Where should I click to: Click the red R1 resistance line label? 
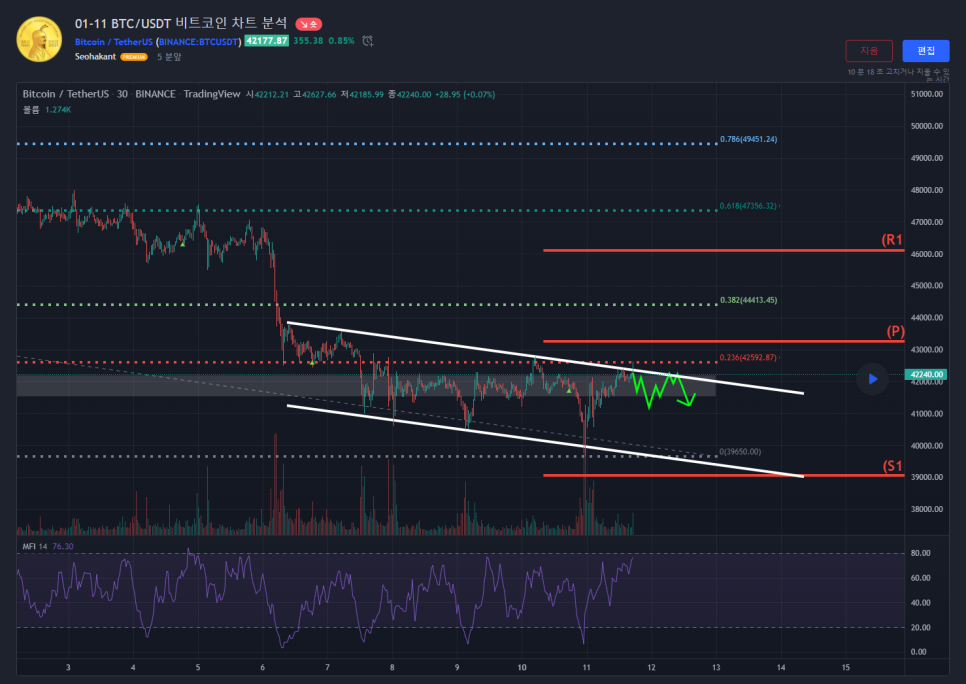[x=892, y=240]
